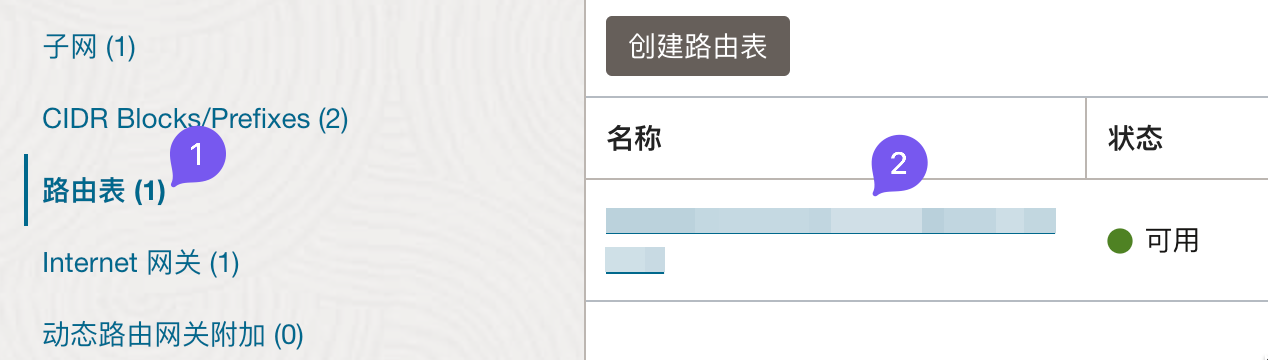Click the divider between 名称 and 状态 headers

pyautogui.click(x=1086, y=138)
